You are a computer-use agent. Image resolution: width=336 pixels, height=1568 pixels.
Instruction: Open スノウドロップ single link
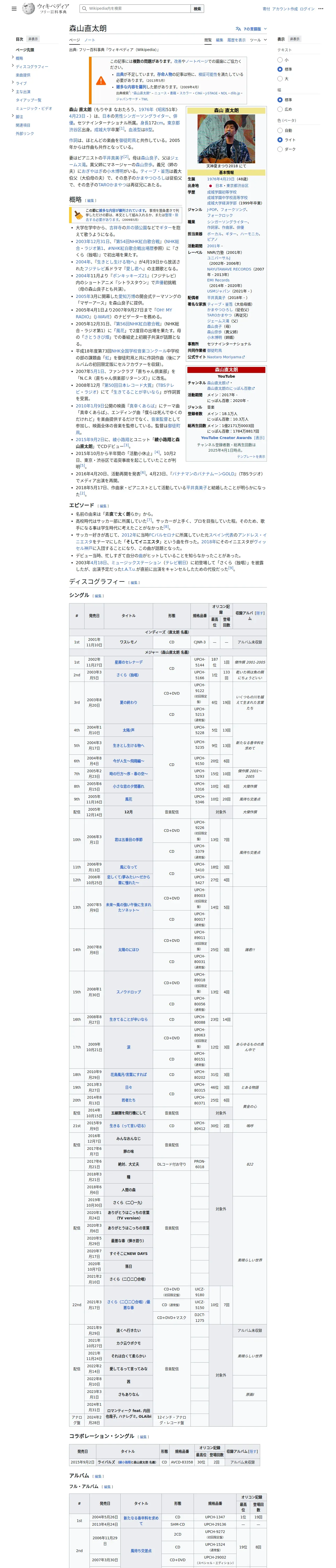[129, 992]
